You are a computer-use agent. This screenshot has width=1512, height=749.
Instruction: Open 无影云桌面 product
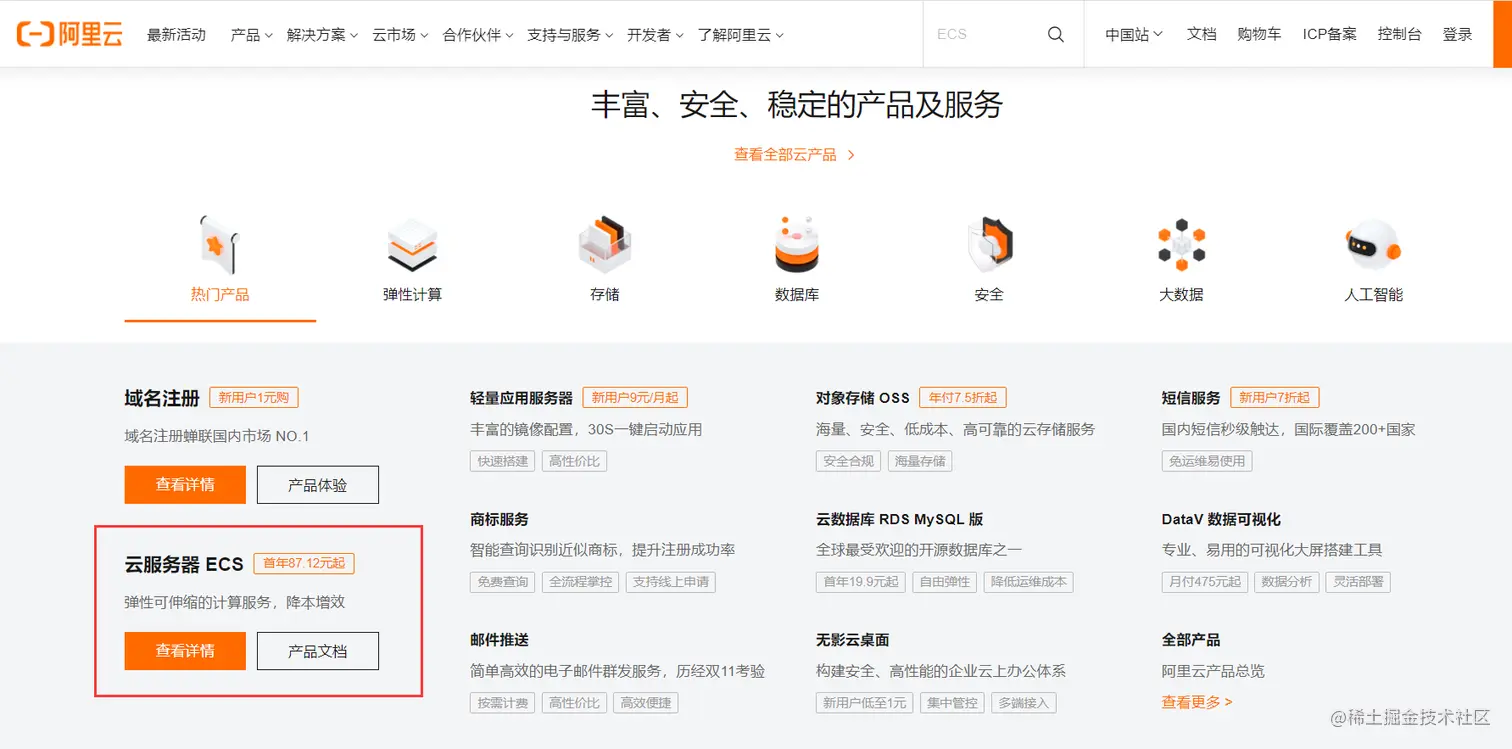click(852, 640)
